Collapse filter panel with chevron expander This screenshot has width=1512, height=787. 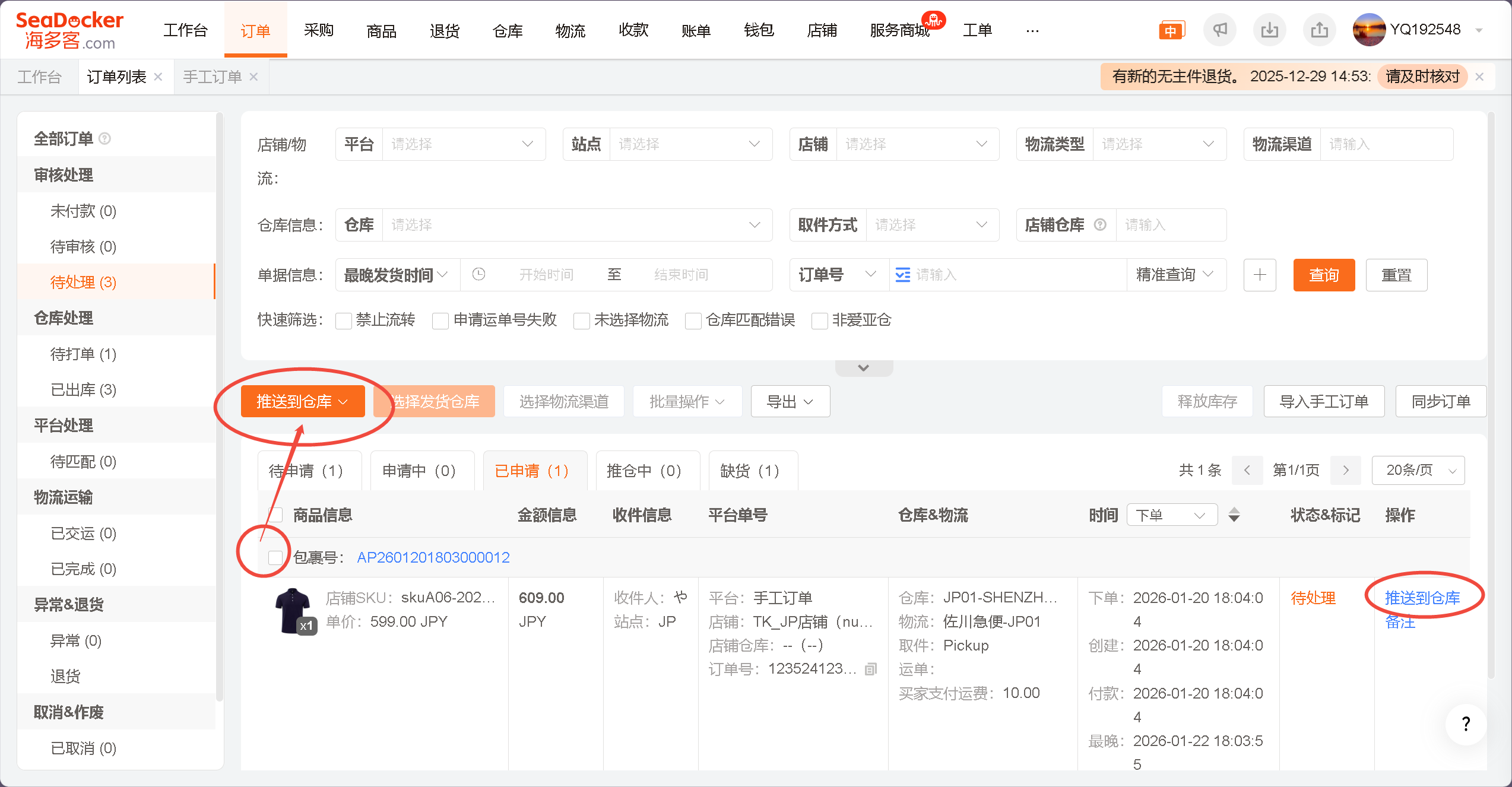(x=863, y=368)
